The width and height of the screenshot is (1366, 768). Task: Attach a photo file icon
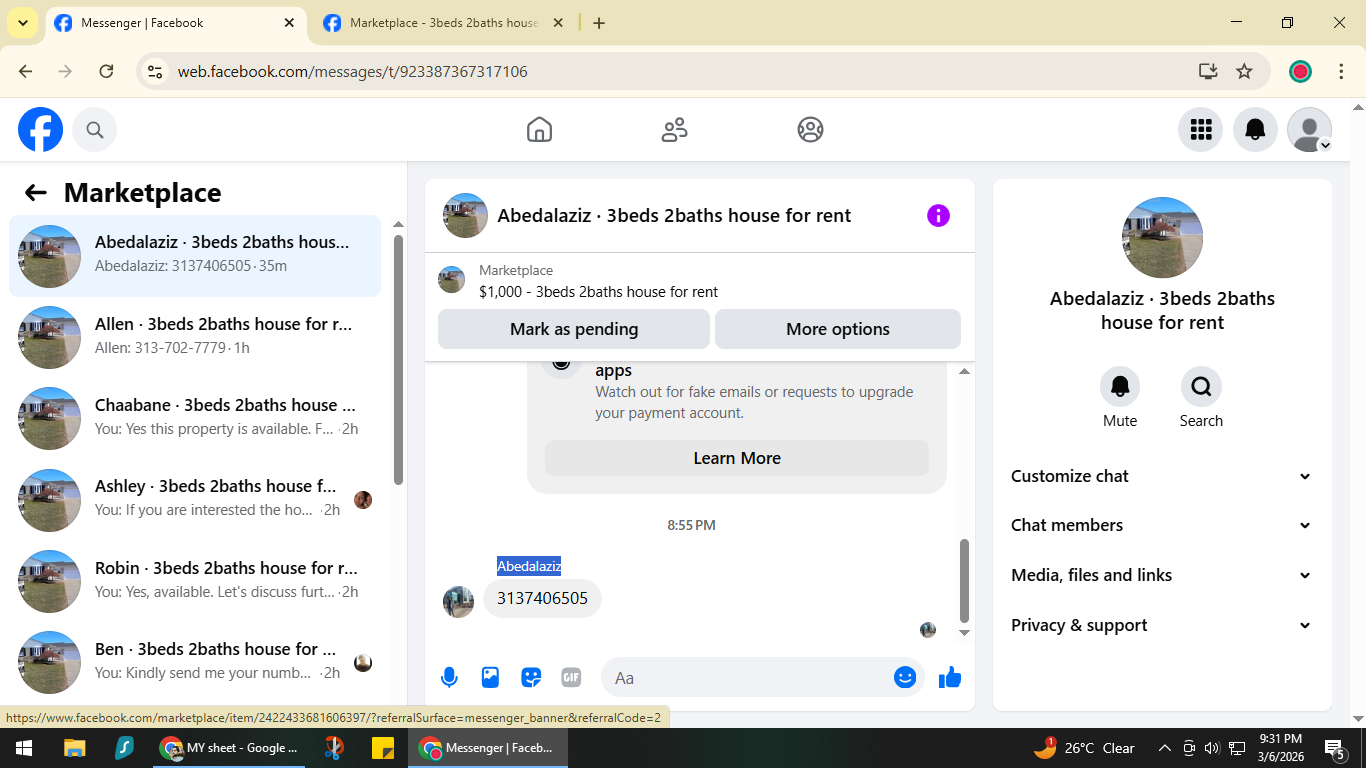490,677
